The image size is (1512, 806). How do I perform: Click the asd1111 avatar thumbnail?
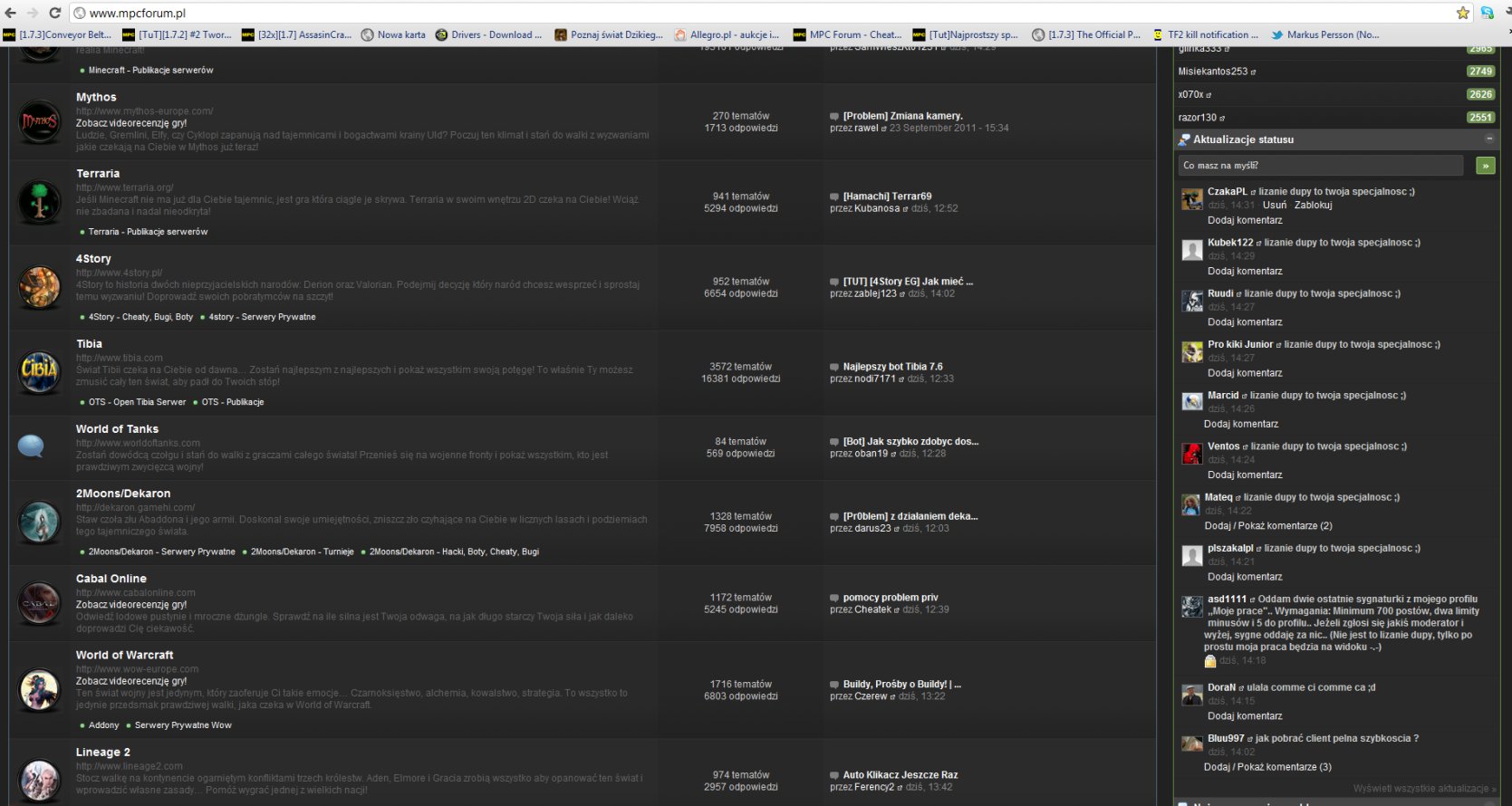(1191, 607)
